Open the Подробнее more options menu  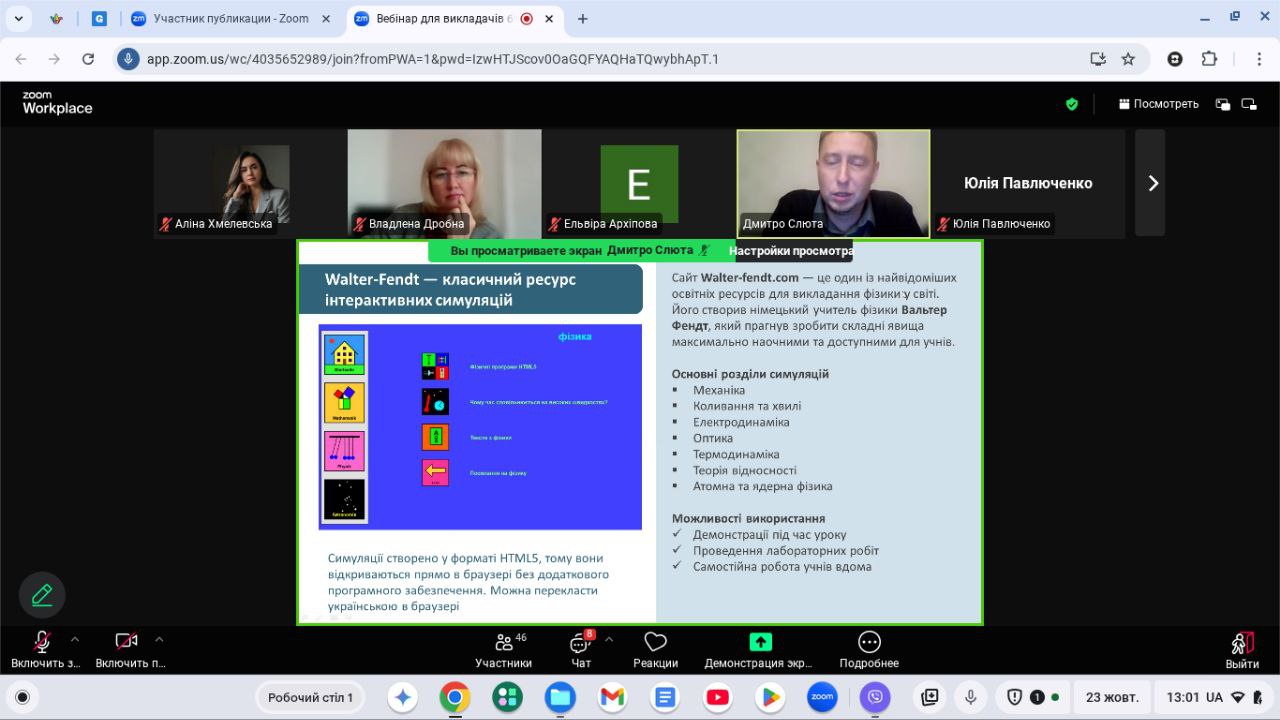869,649
